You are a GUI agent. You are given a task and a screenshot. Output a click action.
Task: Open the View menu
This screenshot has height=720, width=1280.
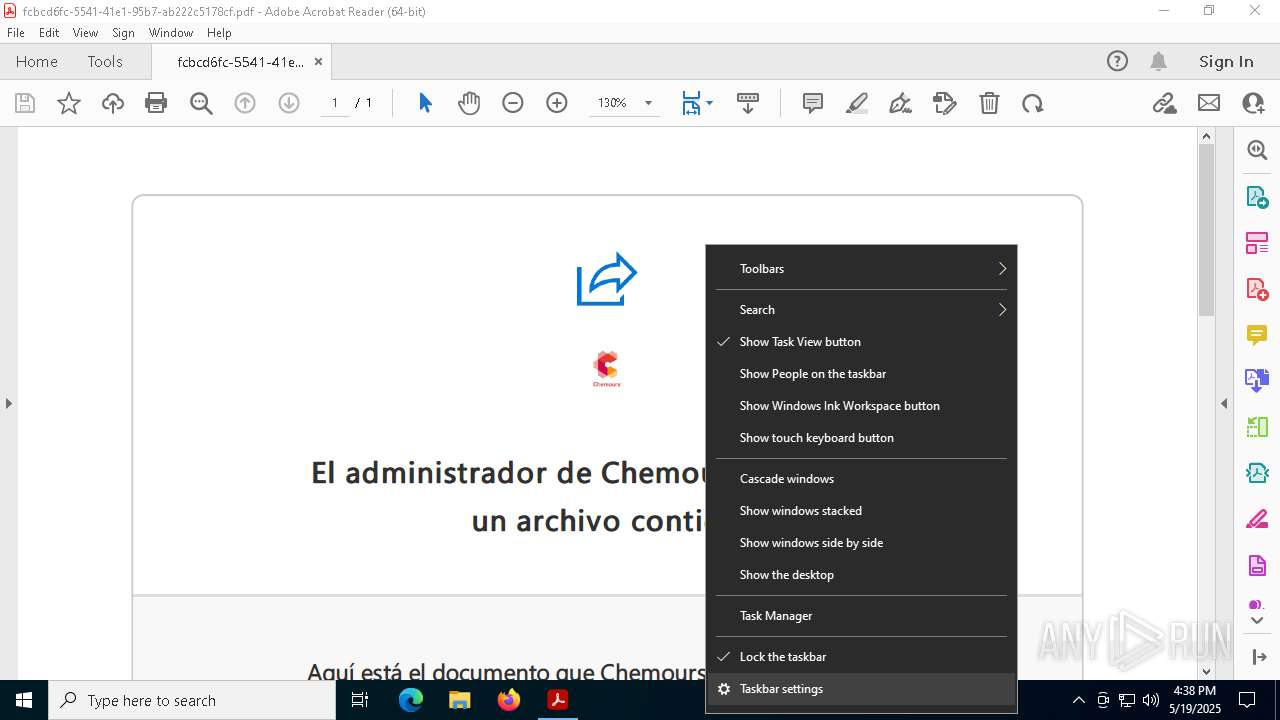[x=86, y=33]
